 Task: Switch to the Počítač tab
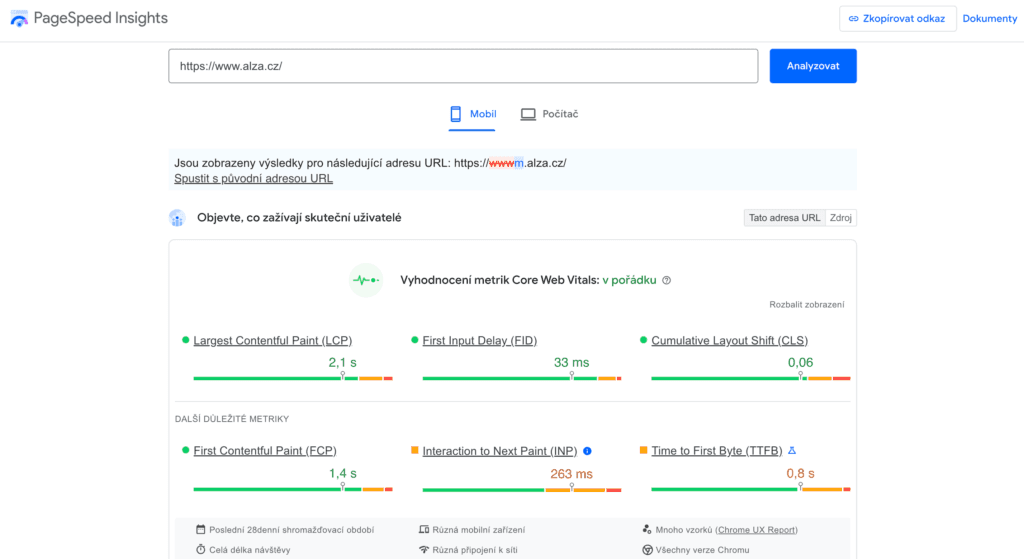coord(549,114)
